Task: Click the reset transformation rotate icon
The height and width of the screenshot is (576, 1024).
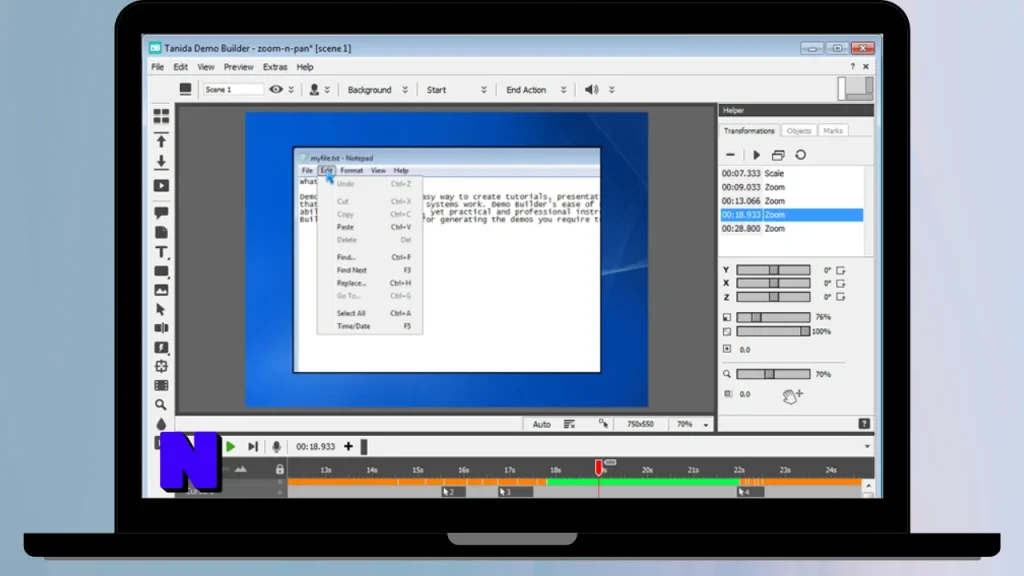Action: click(x=801, y=155)
